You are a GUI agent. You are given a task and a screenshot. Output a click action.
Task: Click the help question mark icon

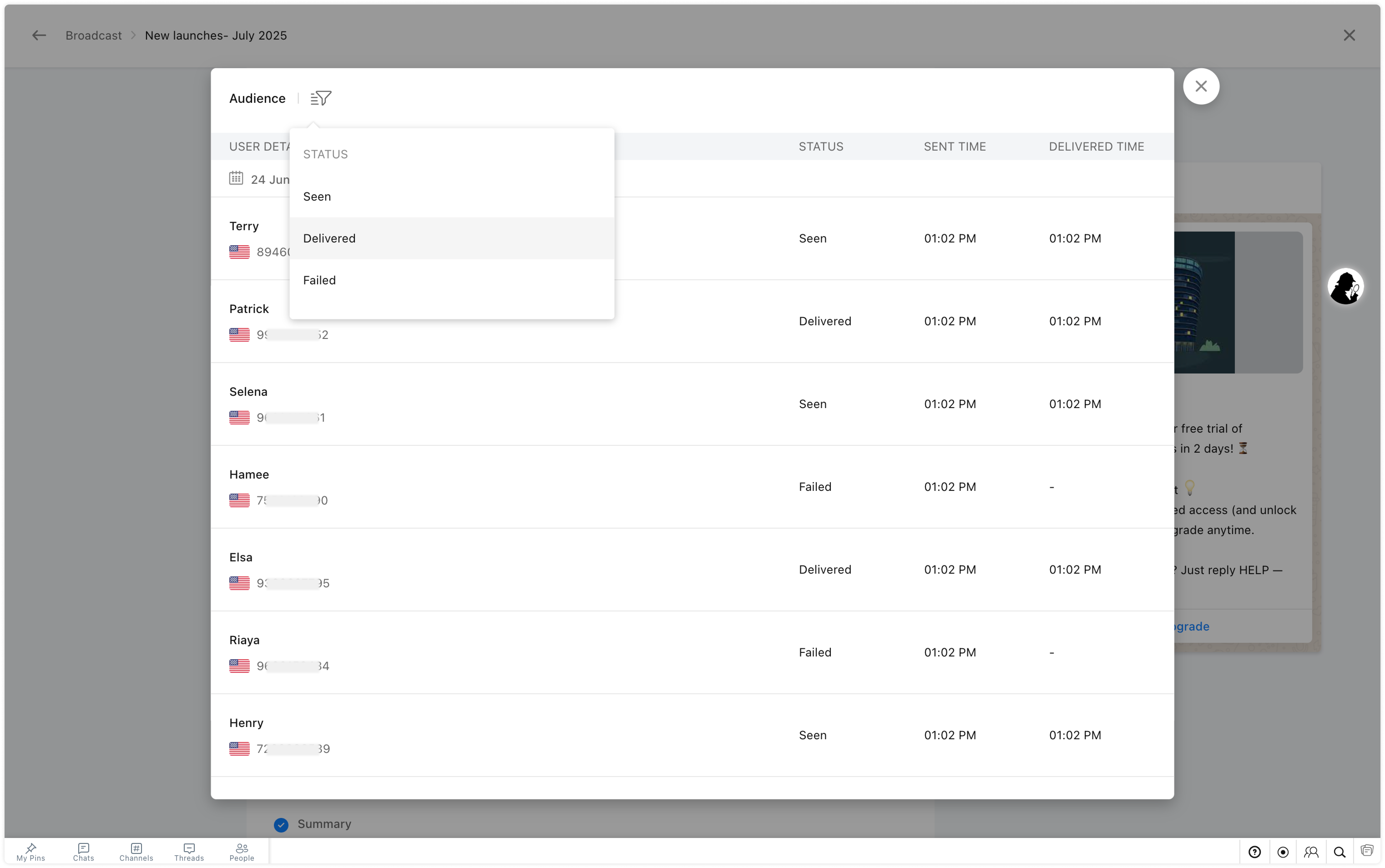coord(1255,852)
